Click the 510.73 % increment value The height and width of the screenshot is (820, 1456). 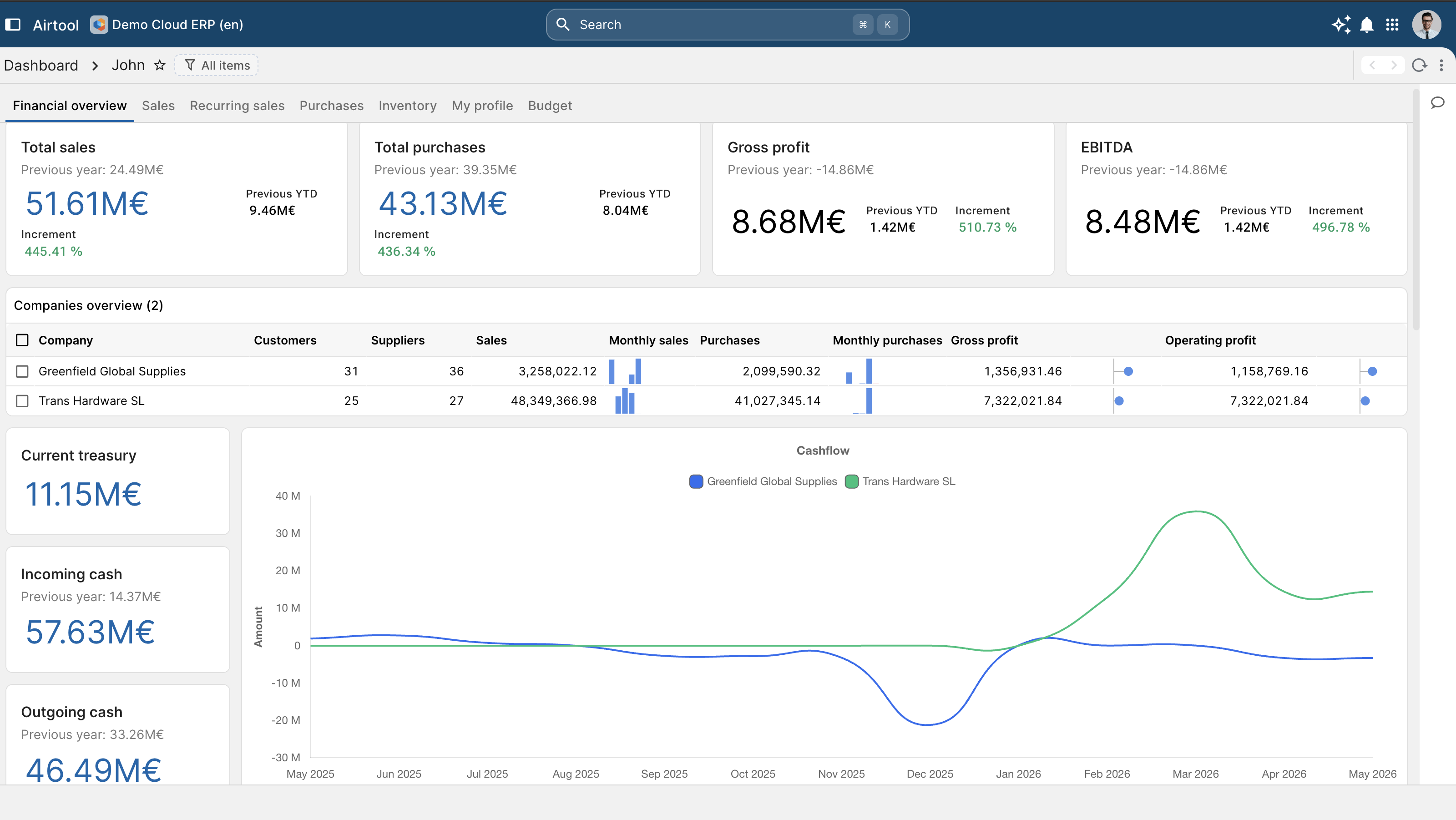(x=987, y=227)
